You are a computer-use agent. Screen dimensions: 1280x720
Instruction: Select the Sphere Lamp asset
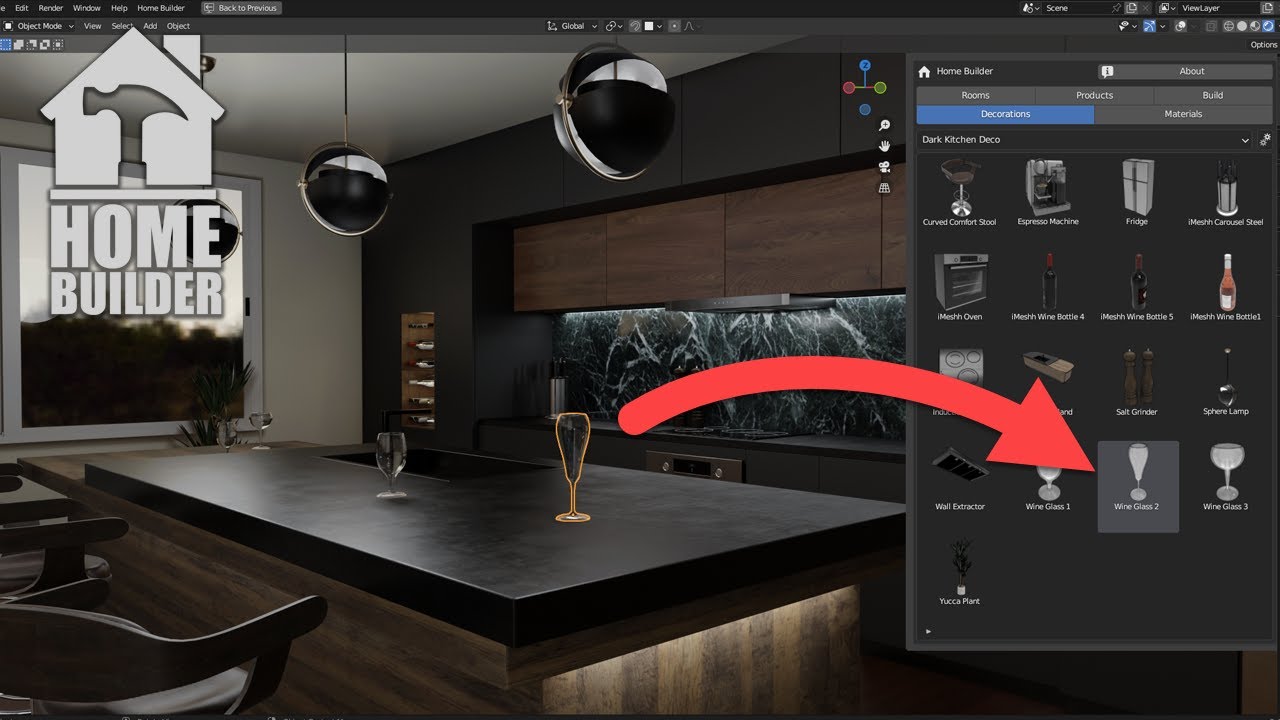tap(1226, 382)
